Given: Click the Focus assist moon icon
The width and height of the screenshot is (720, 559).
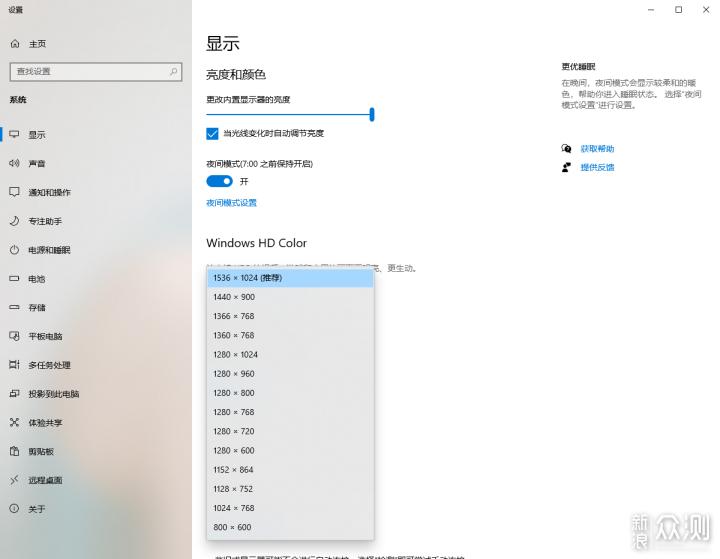Looking at the screenshot, I should click(x=15, y=221).
